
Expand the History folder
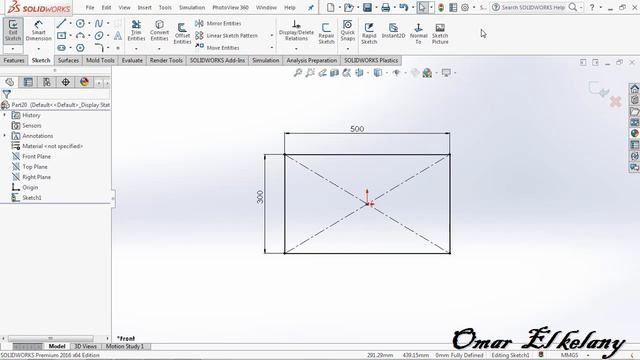[x=5, y=115]
